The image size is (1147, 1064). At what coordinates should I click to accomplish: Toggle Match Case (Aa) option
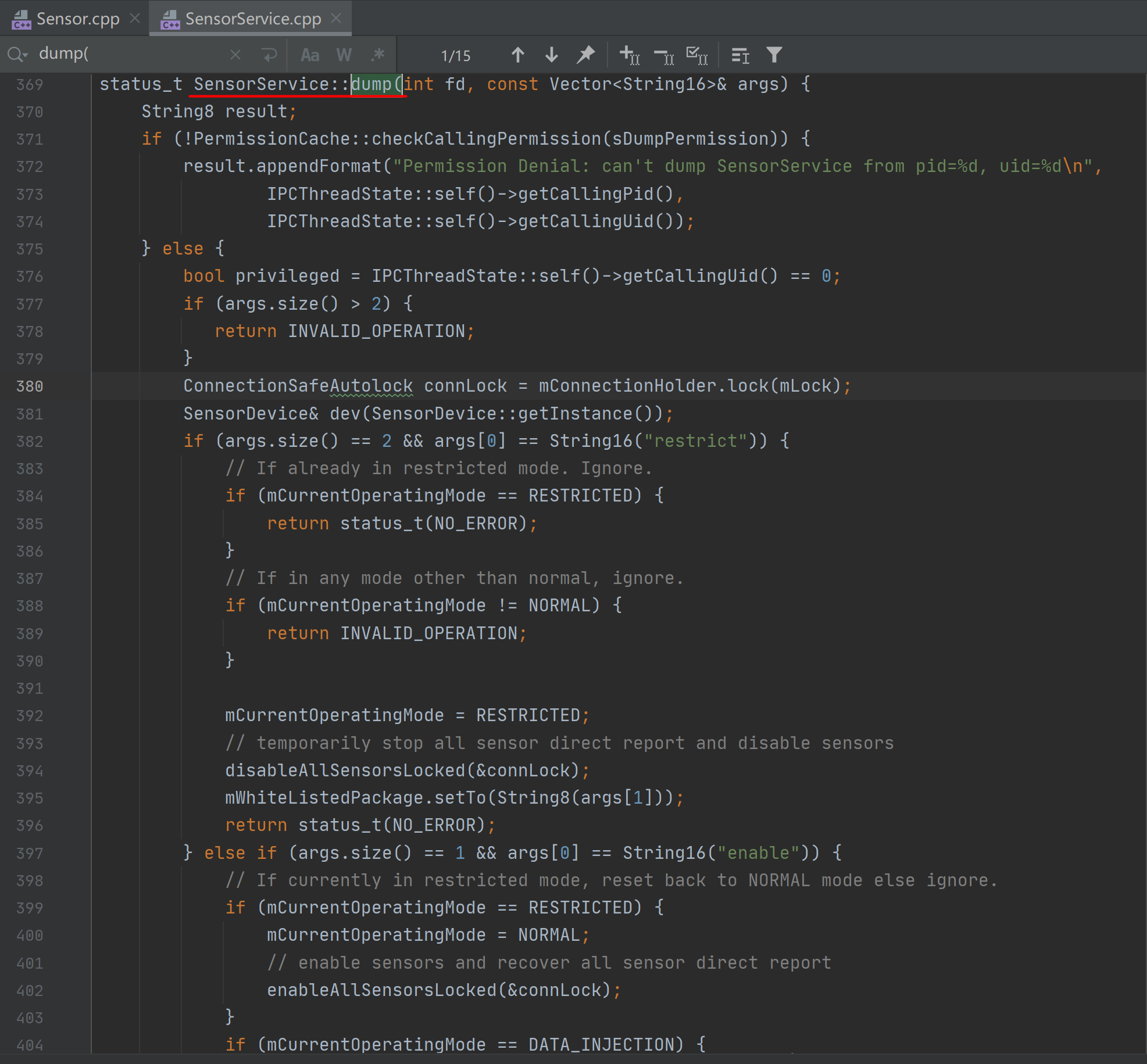tap(310, 55)
